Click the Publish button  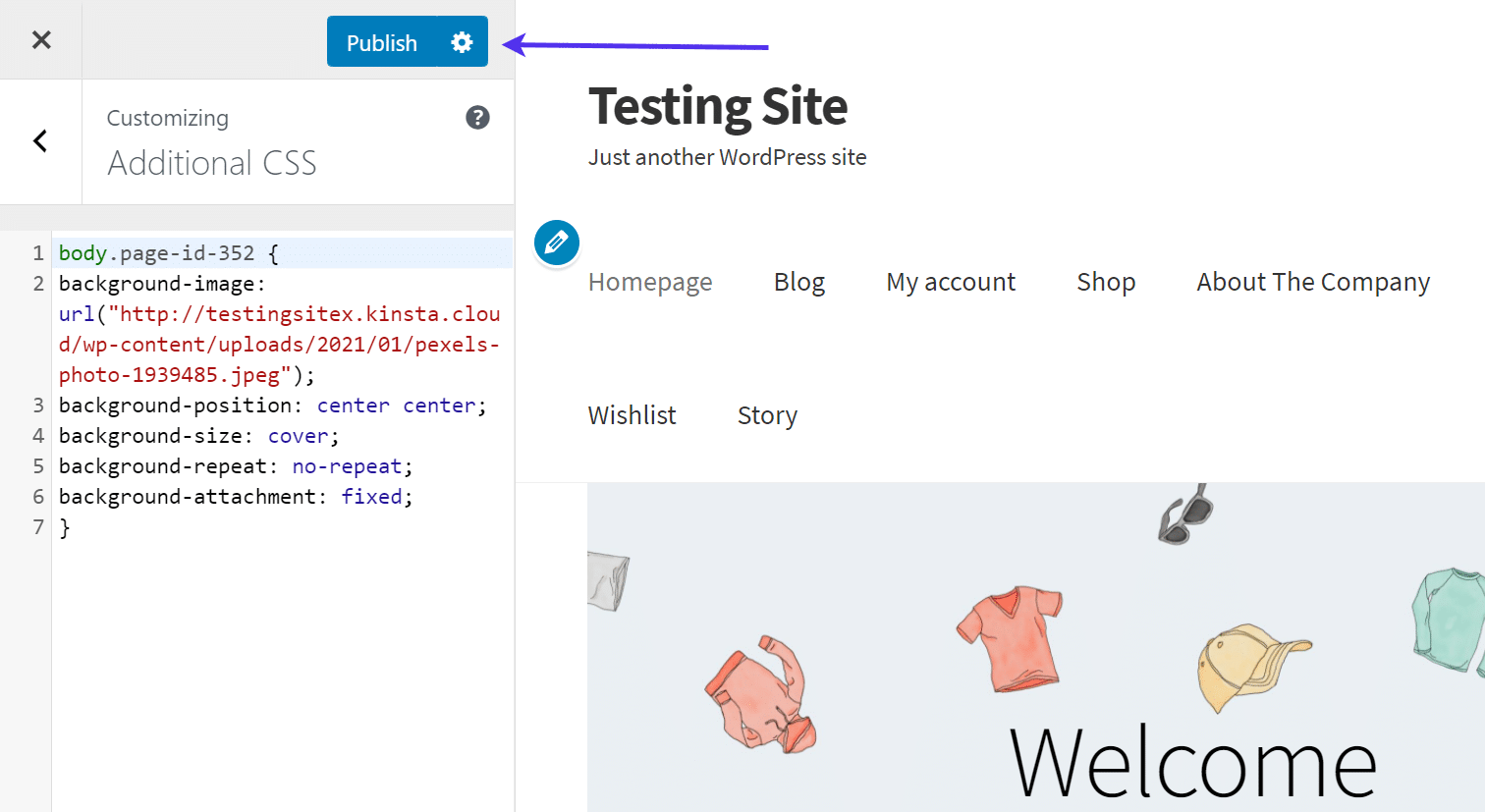click(382, 41)
